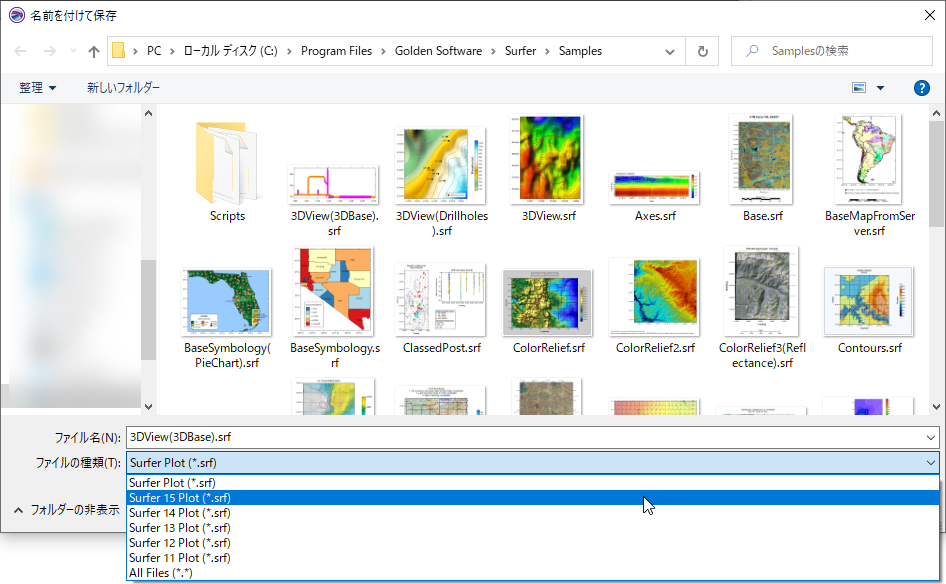
Task: Go back to the previous folder
Action: 20,51
